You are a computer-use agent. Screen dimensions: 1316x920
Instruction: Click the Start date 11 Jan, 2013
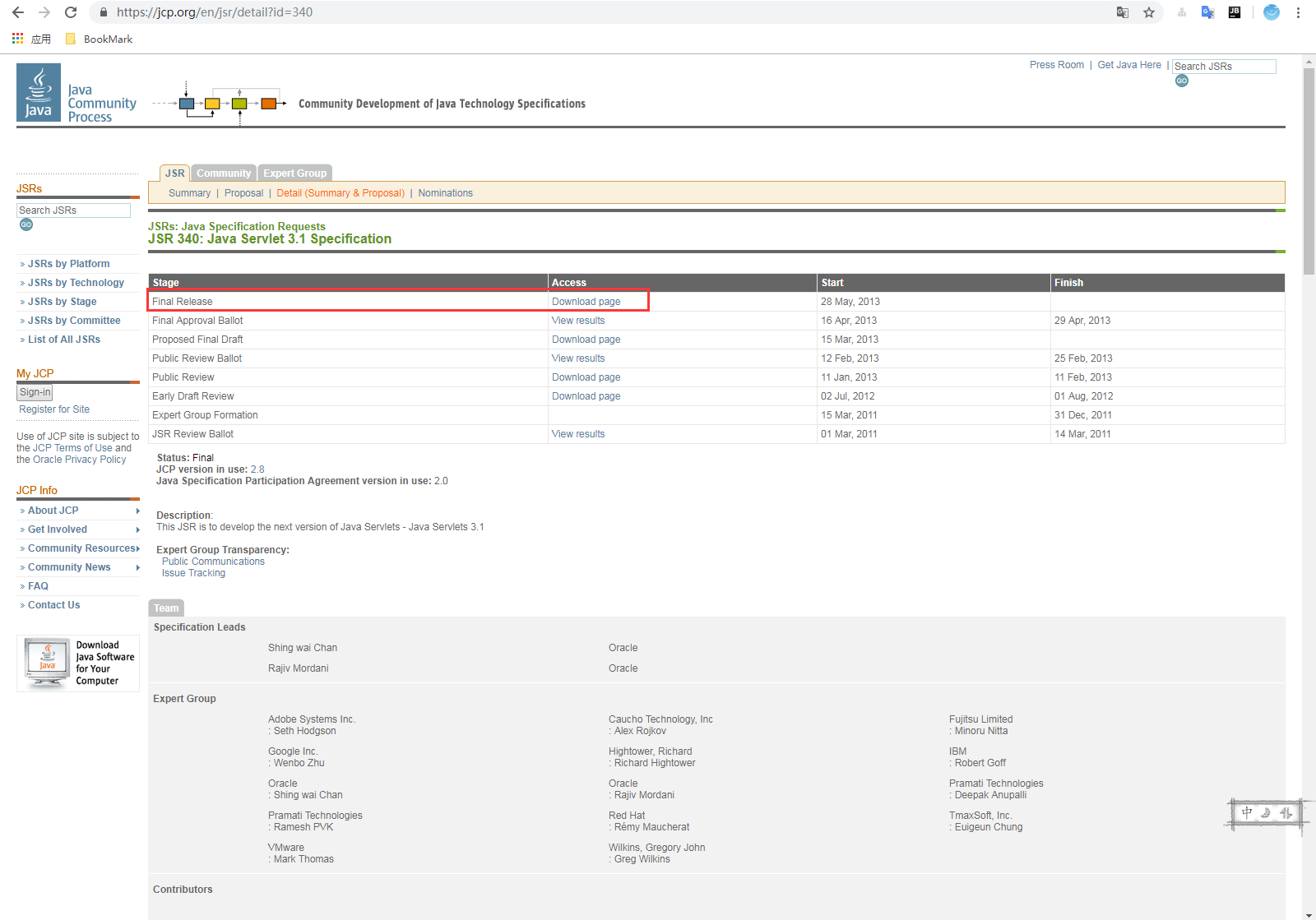849,377
